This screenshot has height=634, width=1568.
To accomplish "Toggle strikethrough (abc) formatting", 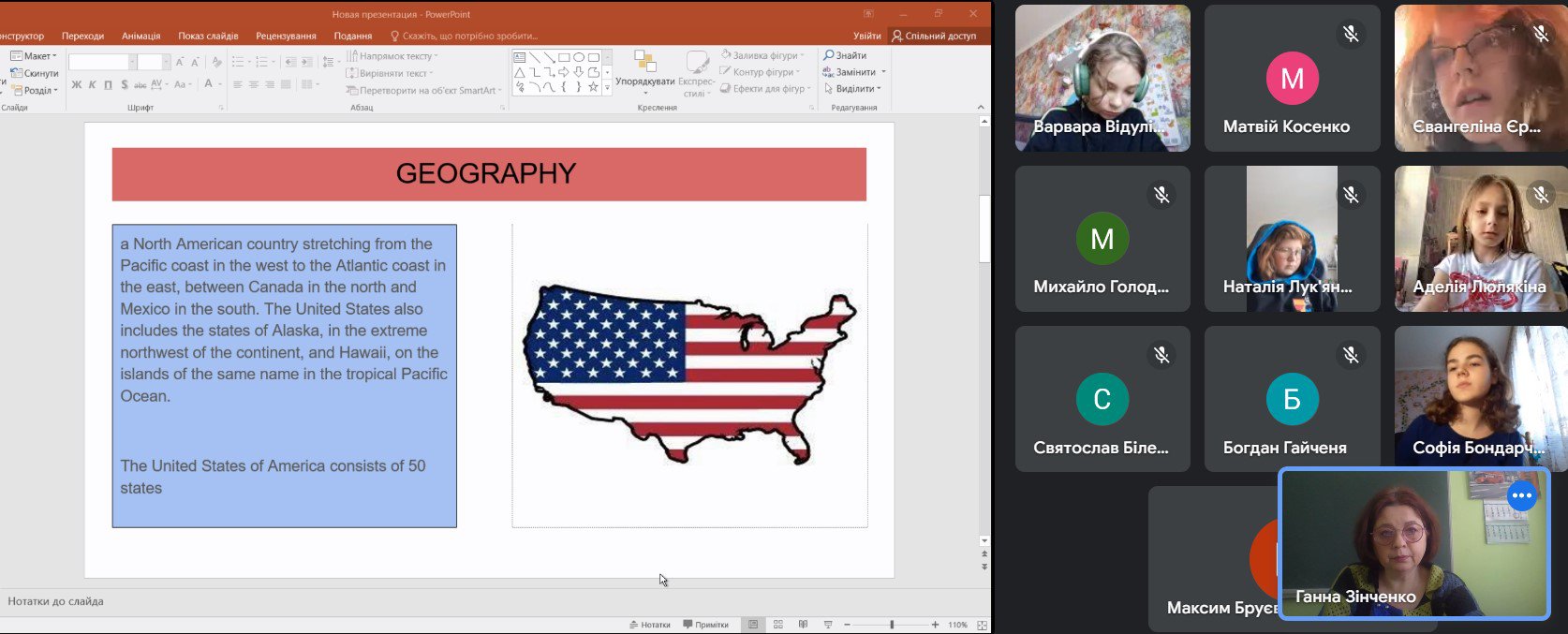I will pos(140,85).
